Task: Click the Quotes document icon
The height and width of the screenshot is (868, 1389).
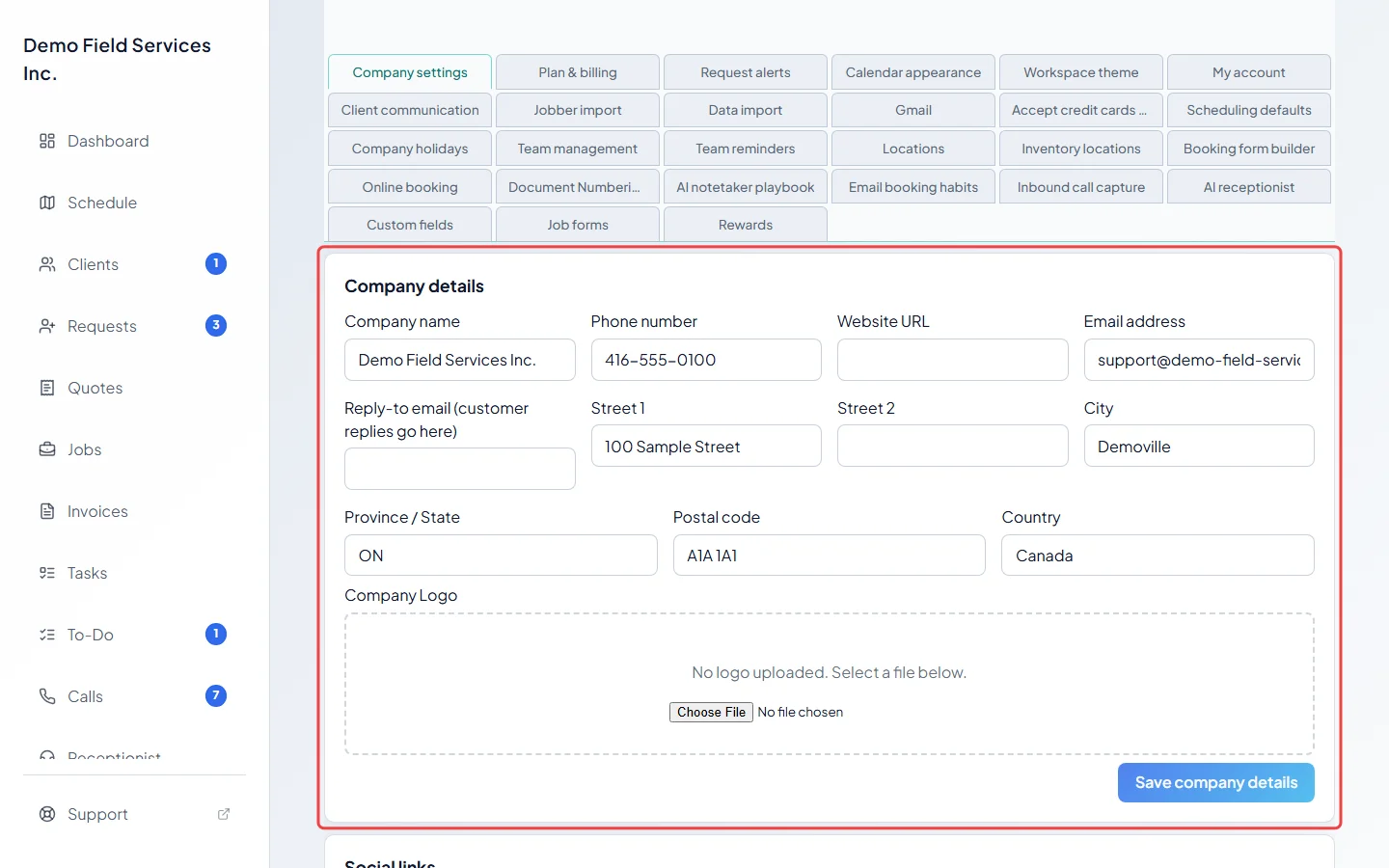Action: (47, 388)
